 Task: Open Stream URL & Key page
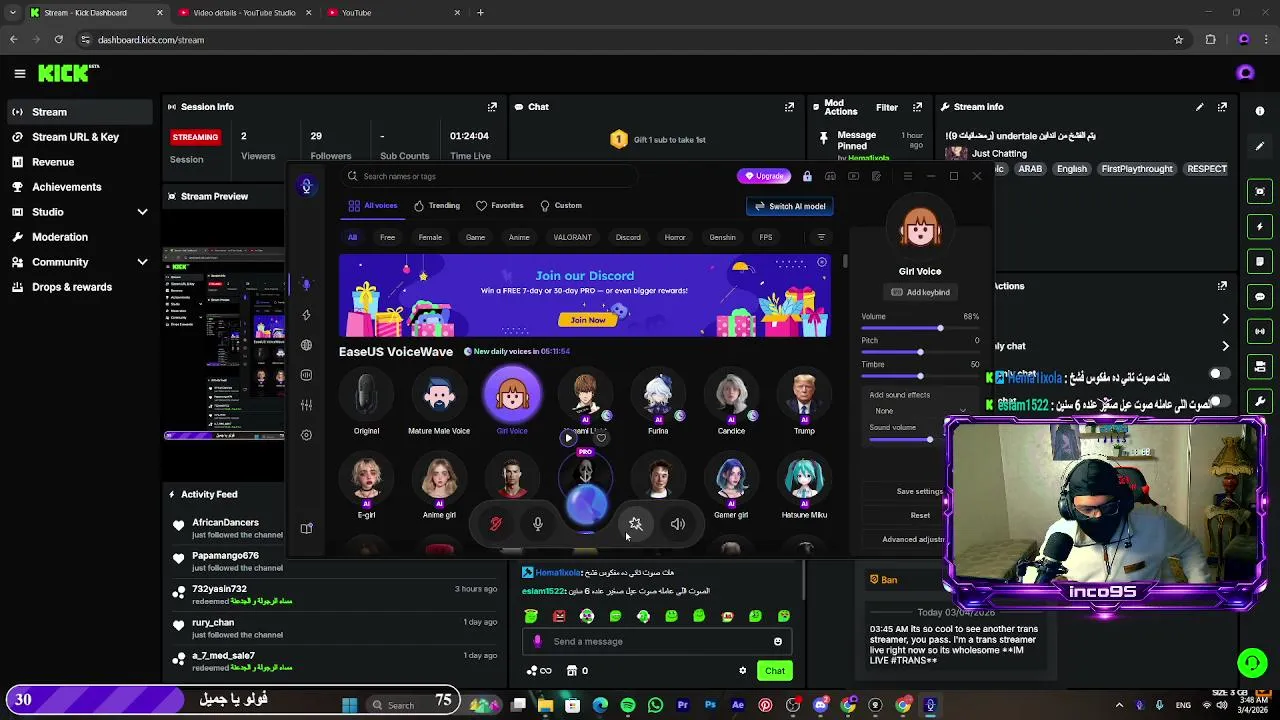click(x=75, y=137)
